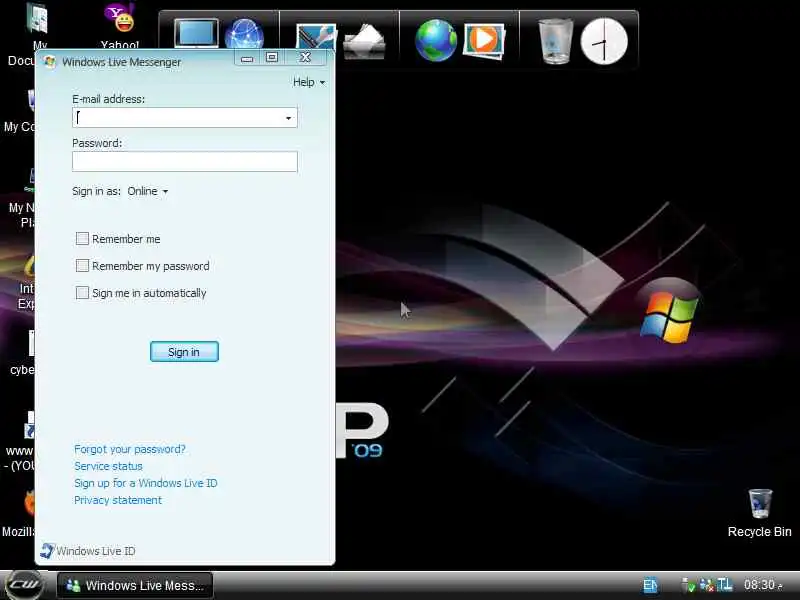Close the Windows Live Messenger window
Viewport: 800px width, 600px height.
click(306, 58)
